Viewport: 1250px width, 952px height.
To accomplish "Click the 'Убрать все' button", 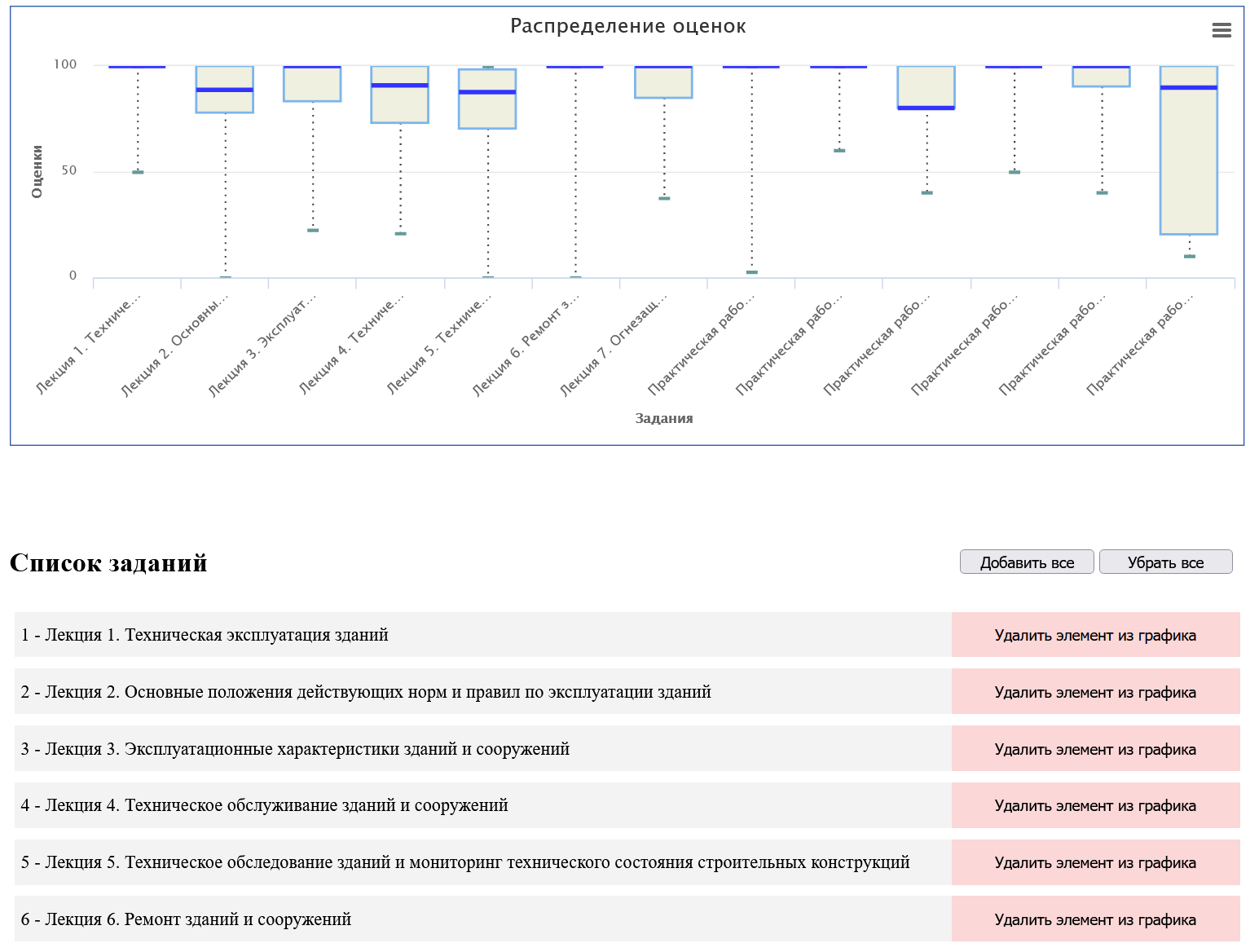I will coord(1164,562).
